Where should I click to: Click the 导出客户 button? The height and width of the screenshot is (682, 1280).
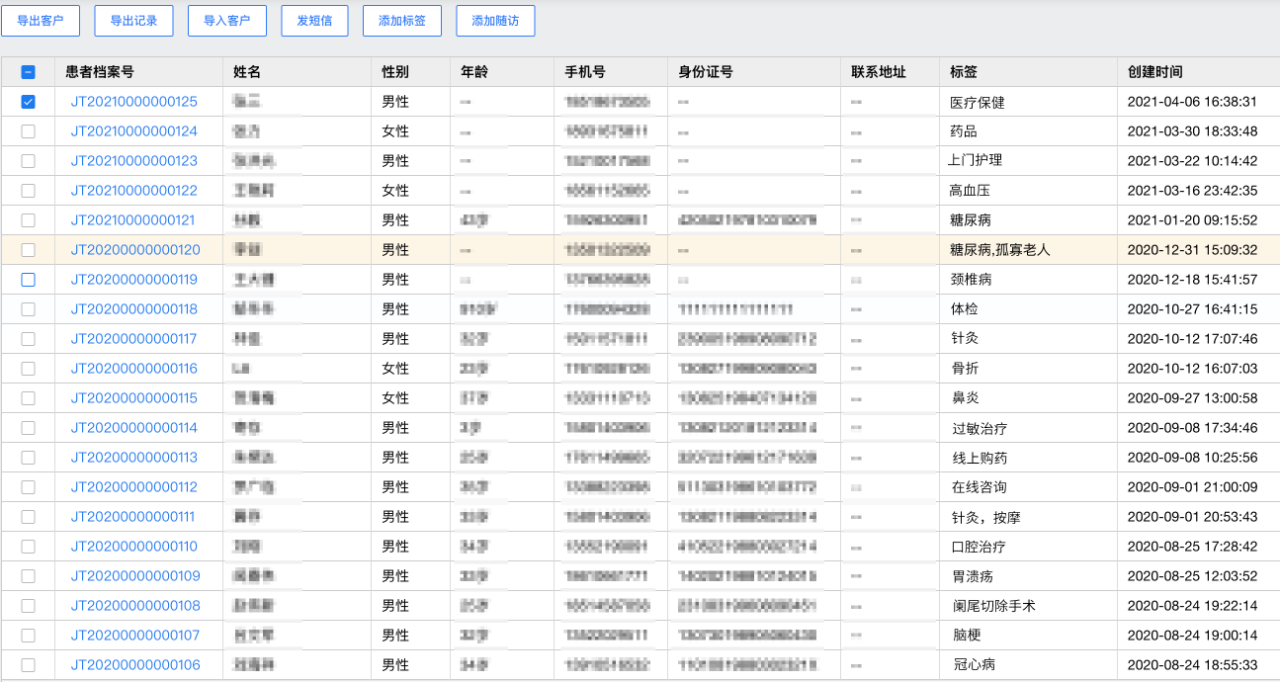(41, 21)
